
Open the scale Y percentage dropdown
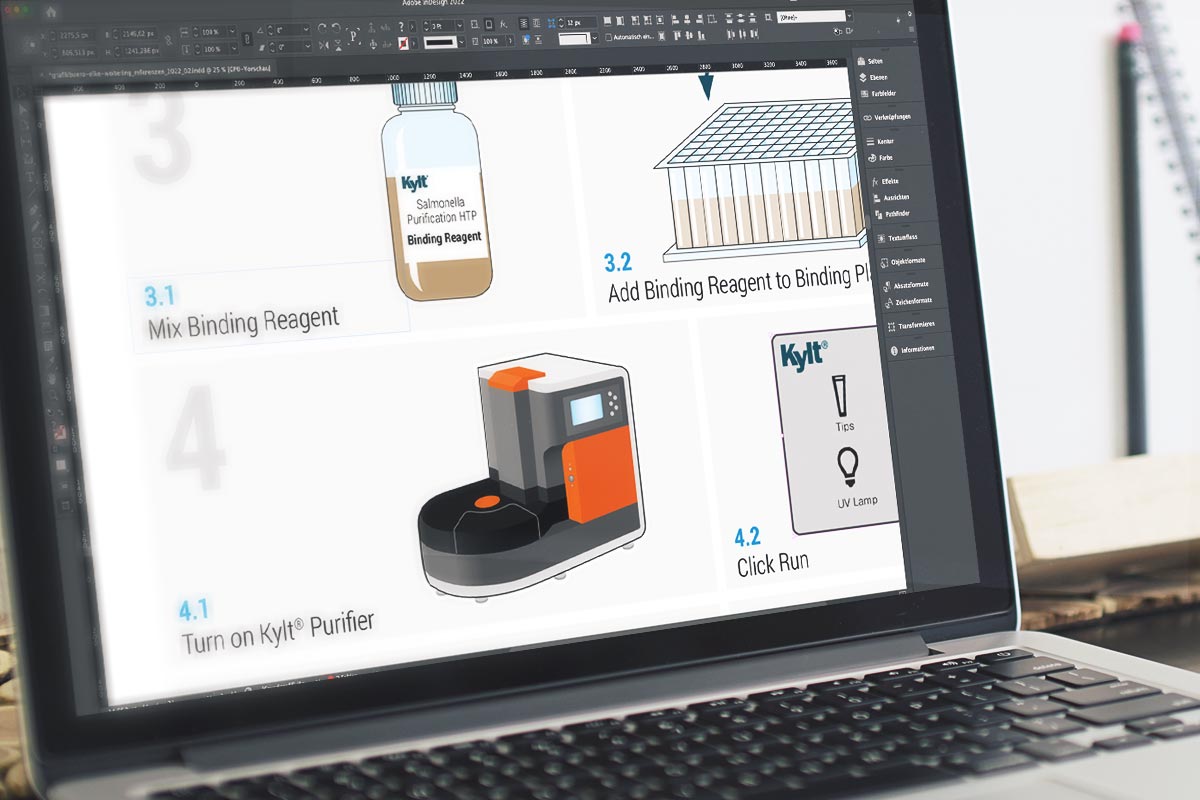click(x=232, y=49)
